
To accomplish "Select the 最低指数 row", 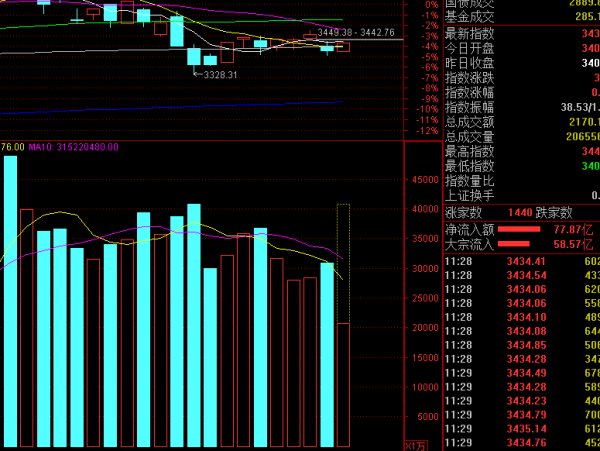I will [520, 167].
